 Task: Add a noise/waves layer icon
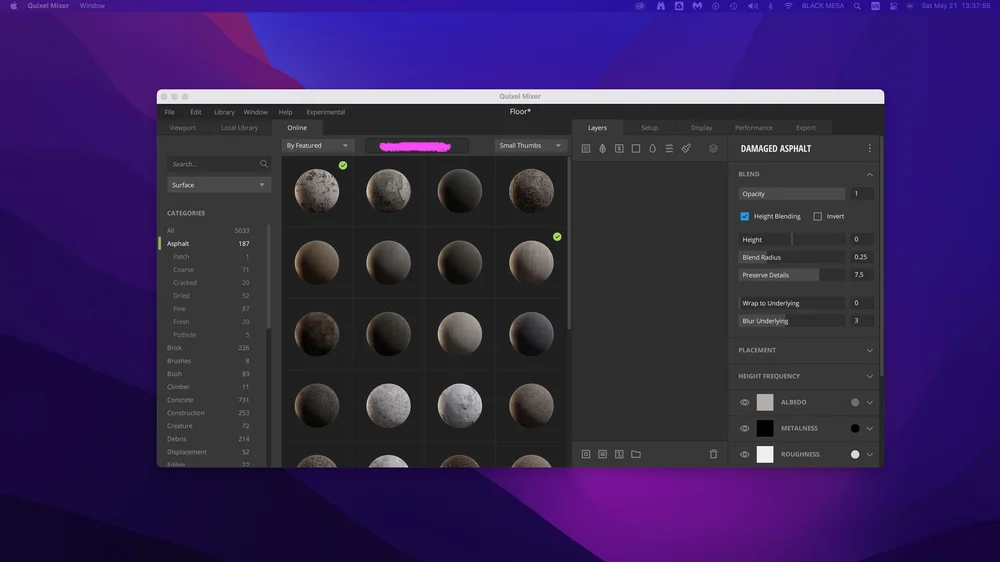point(669,149)
